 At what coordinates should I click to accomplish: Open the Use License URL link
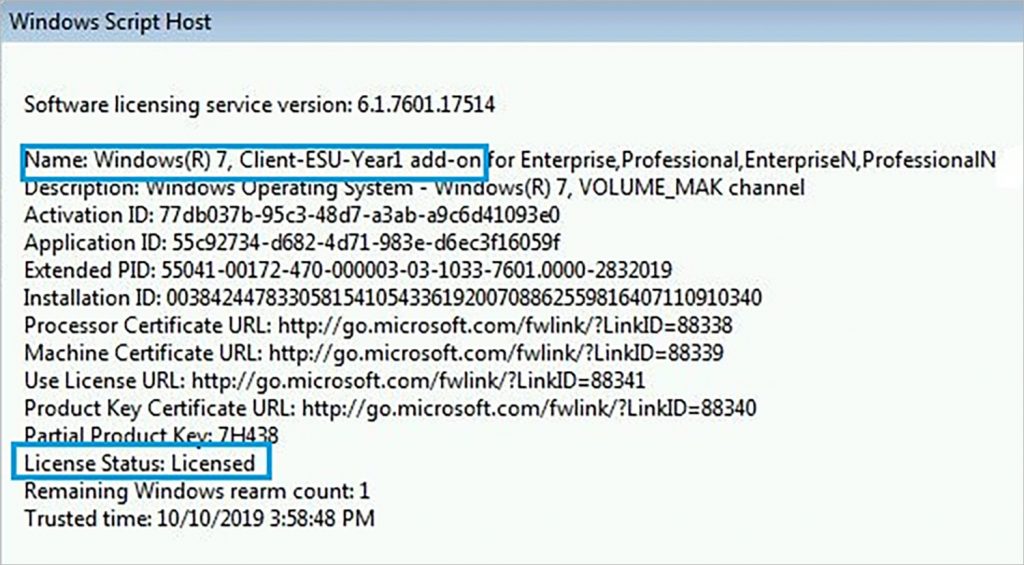418,381
